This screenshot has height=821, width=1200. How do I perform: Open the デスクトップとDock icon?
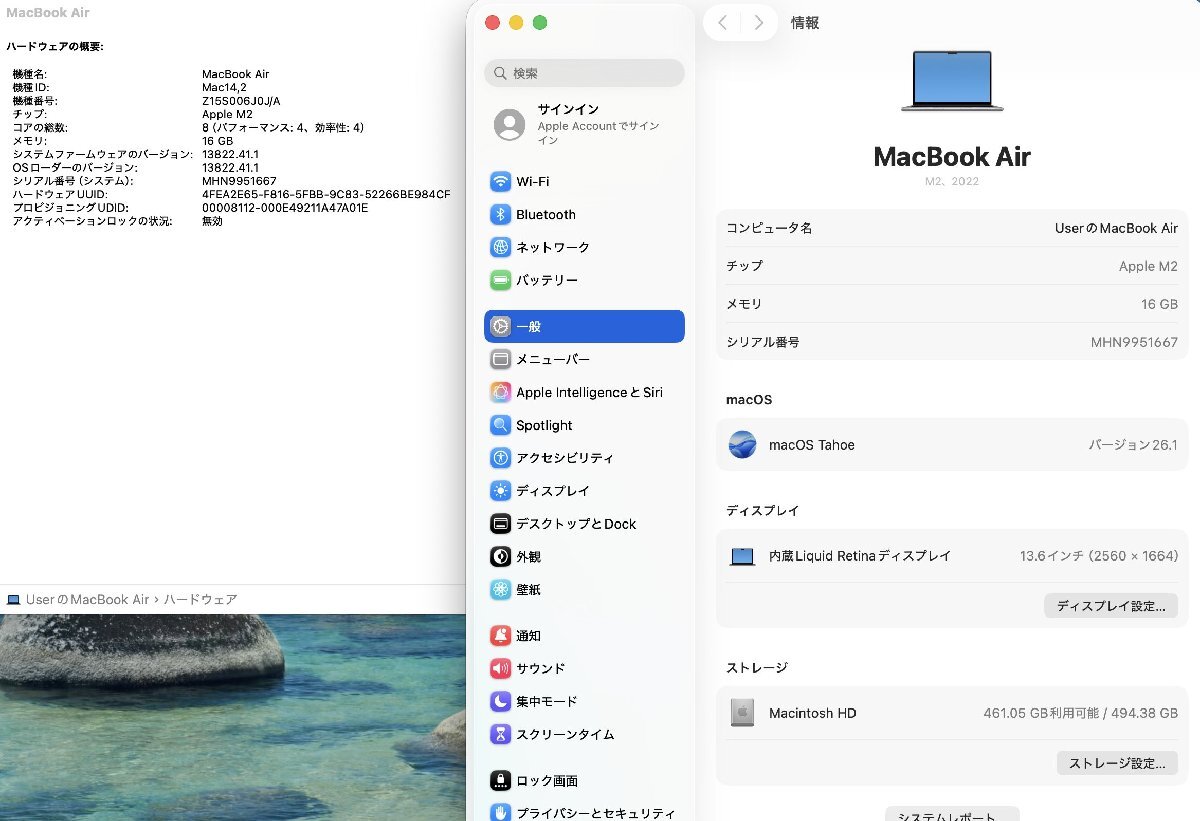501,524
